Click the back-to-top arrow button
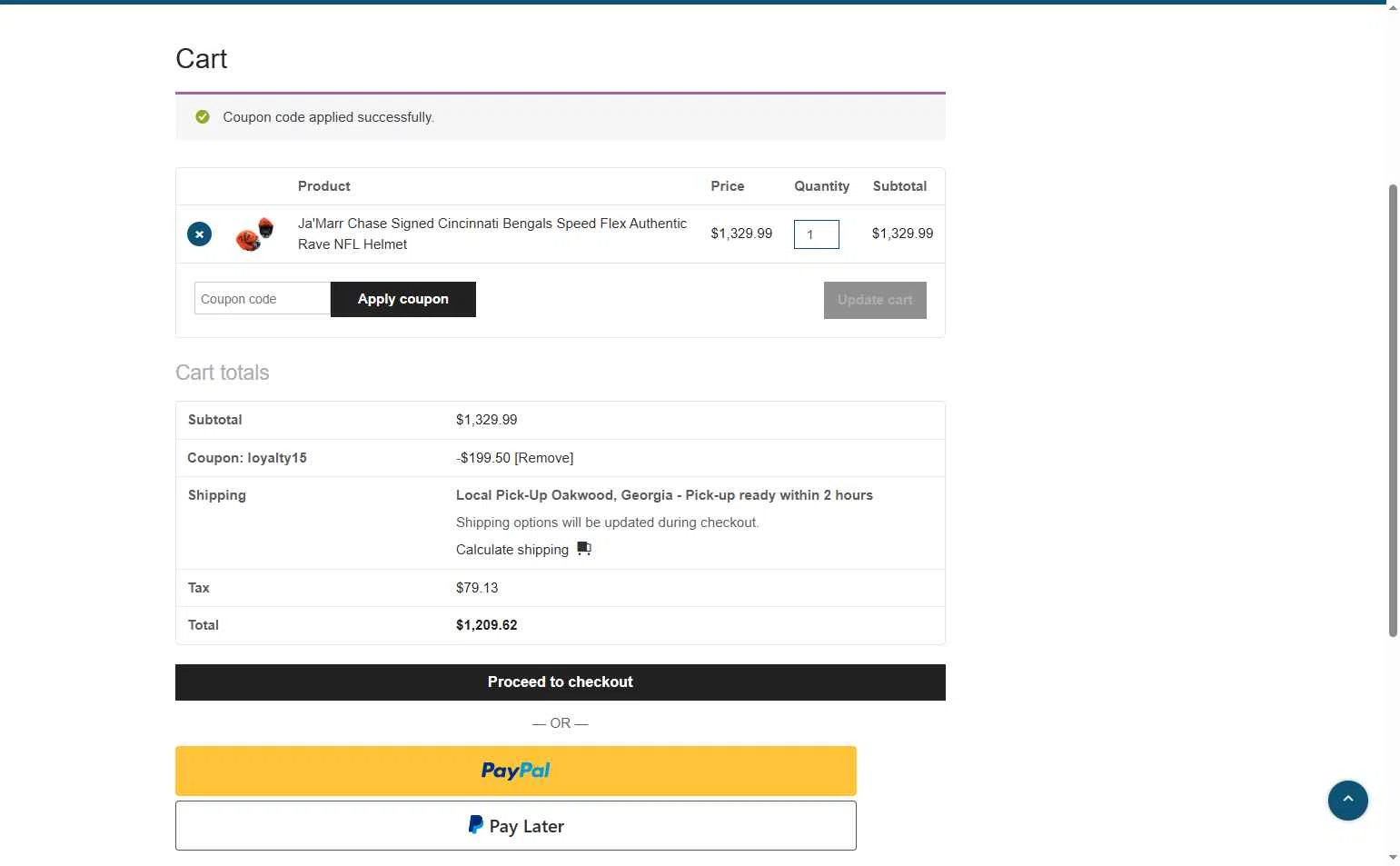This screenshot has height=866, width=1400. 1347,801
